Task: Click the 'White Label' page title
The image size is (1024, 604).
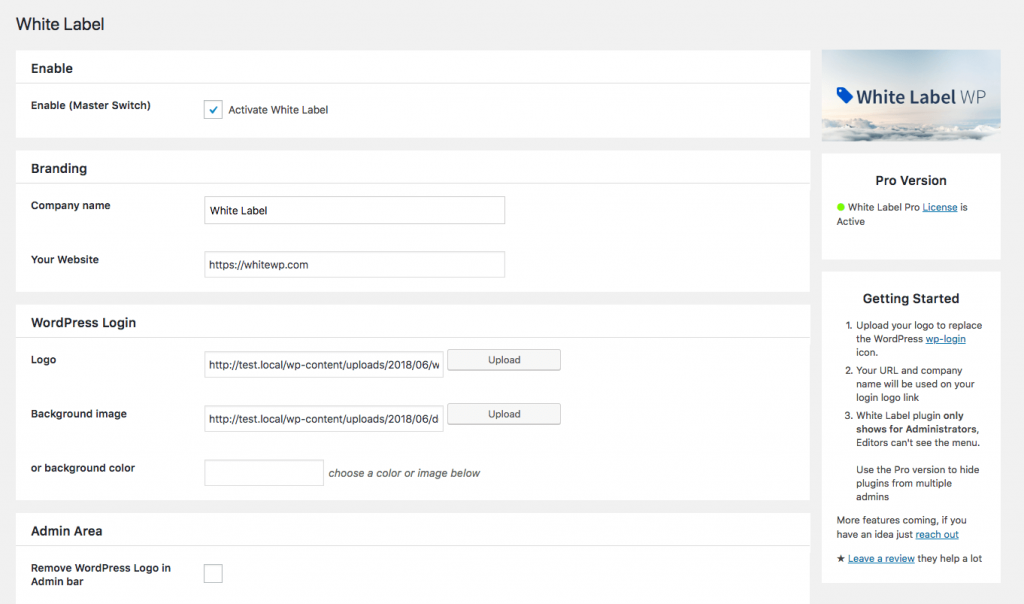Action: (x=60, y=24)
